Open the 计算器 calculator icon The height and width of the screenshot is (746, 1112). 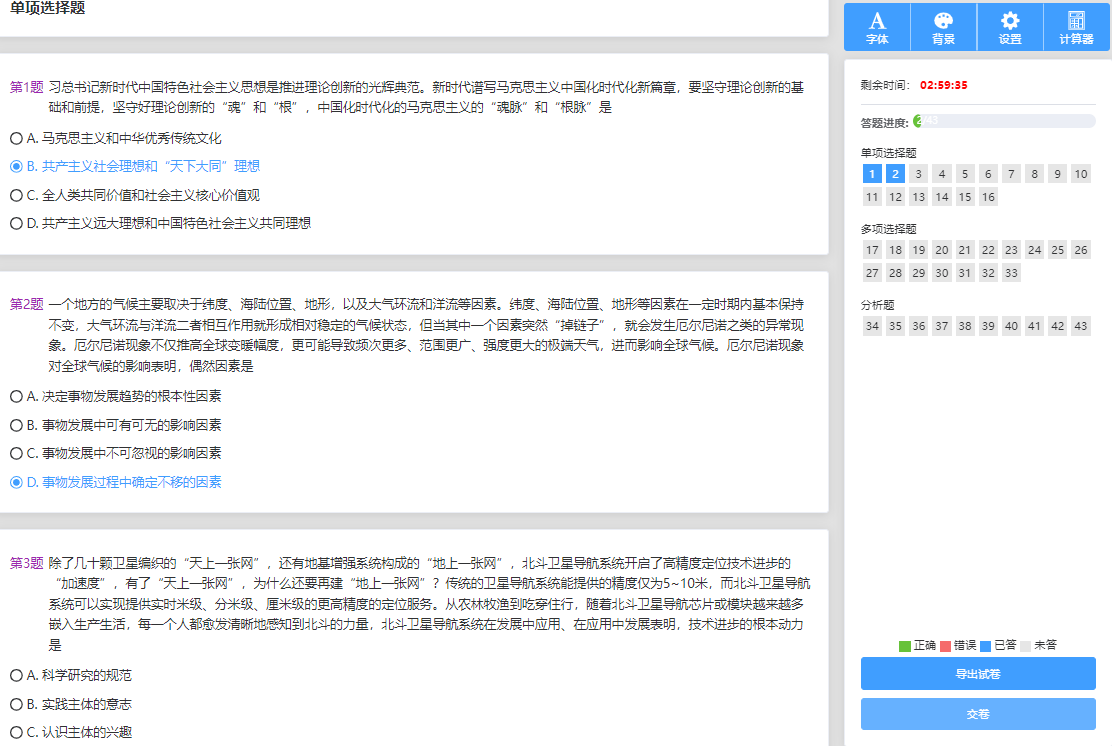tap(1076, 27)
